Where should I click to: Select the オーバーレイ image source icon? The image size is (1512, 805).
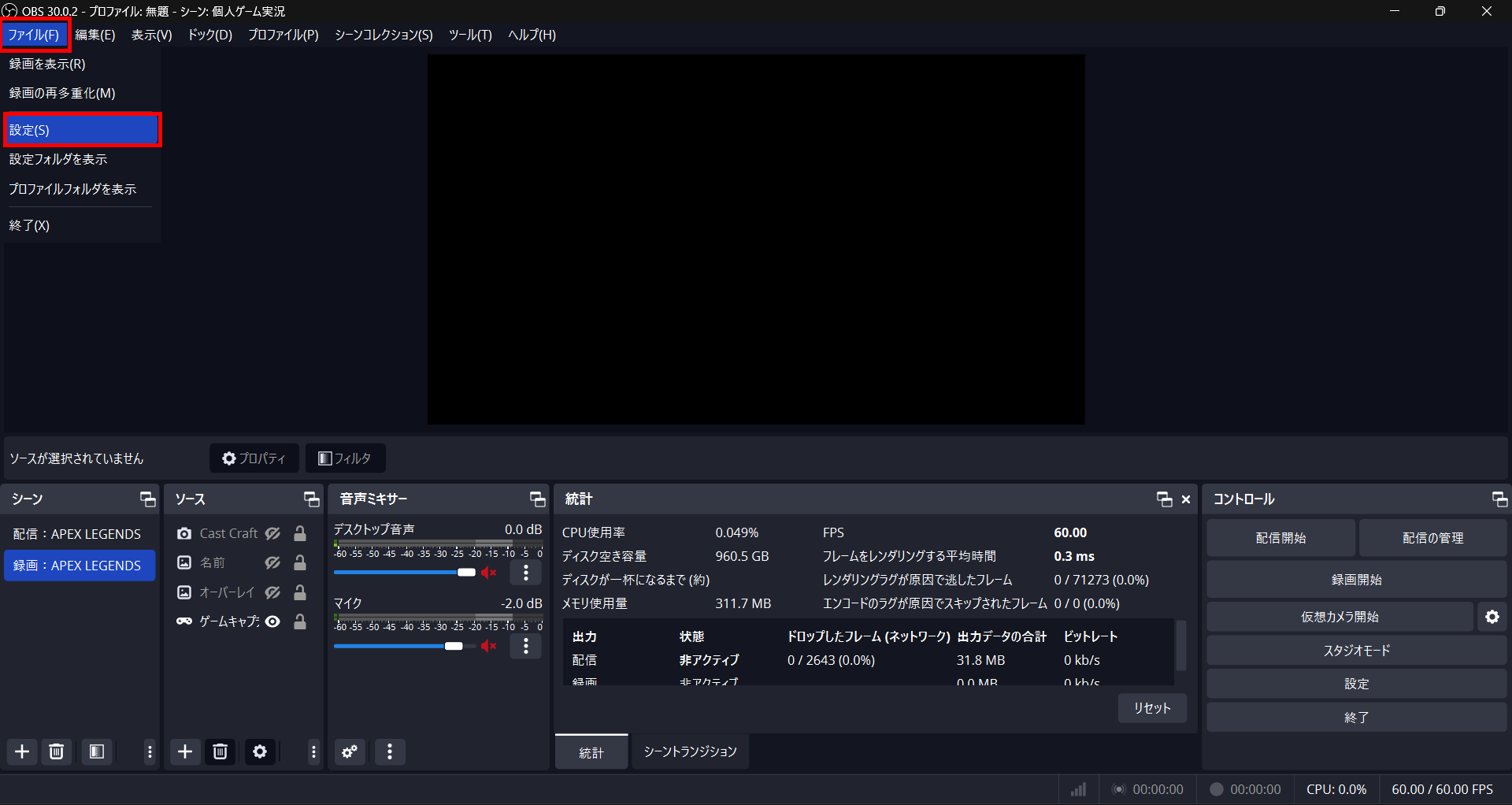[x=184, y=592]
